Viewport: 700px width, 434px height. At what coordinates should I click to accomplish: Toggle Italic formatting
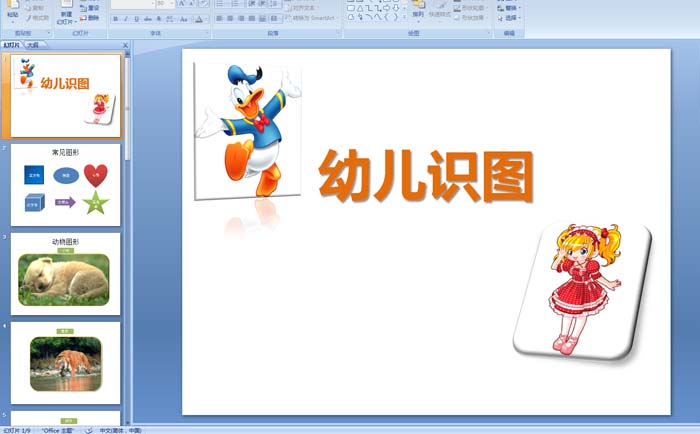pyautogui.click(x=126, y=19)
